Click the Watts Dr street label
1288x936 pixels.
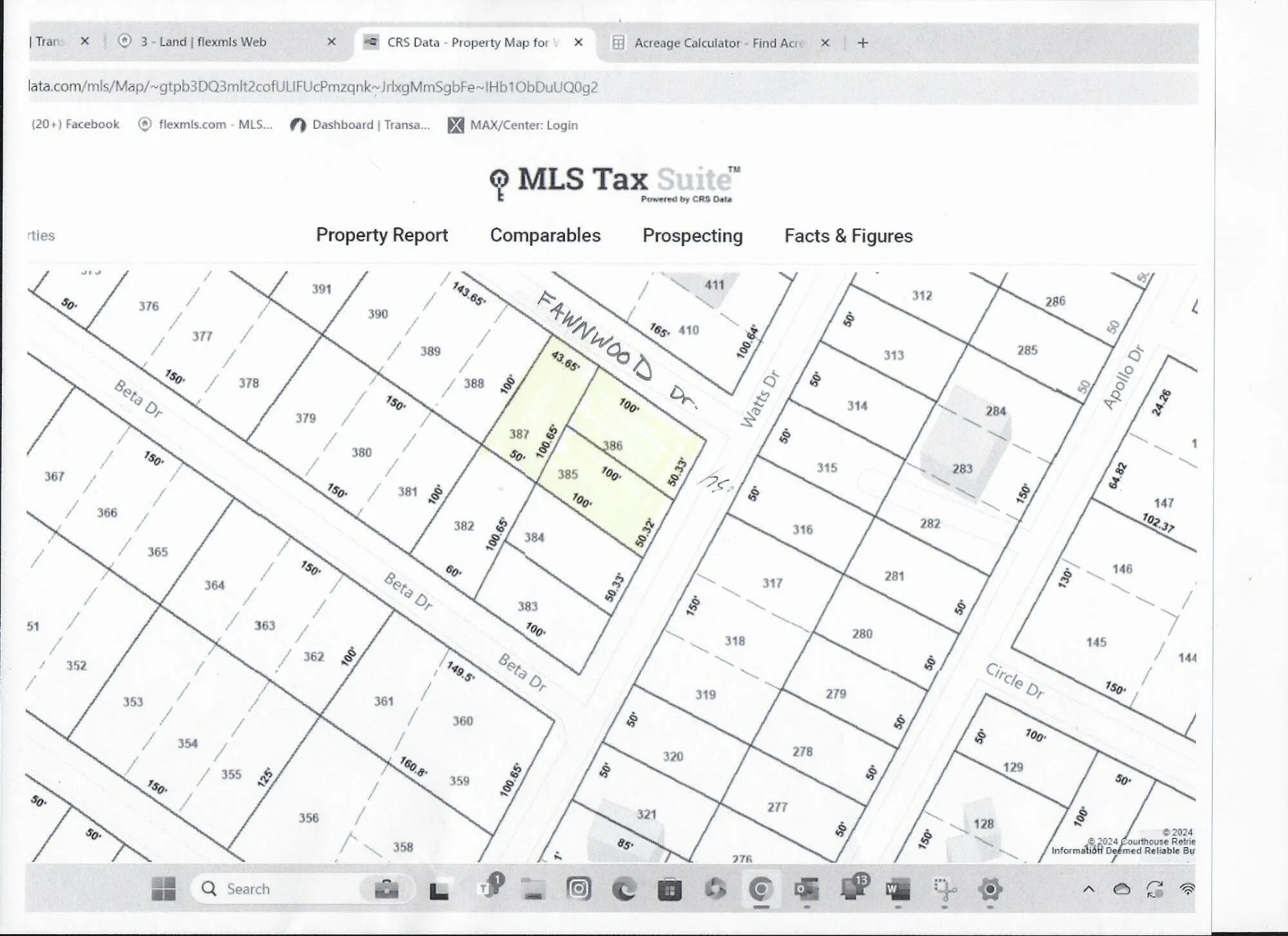pyautogui.click(x=760, y=398)
